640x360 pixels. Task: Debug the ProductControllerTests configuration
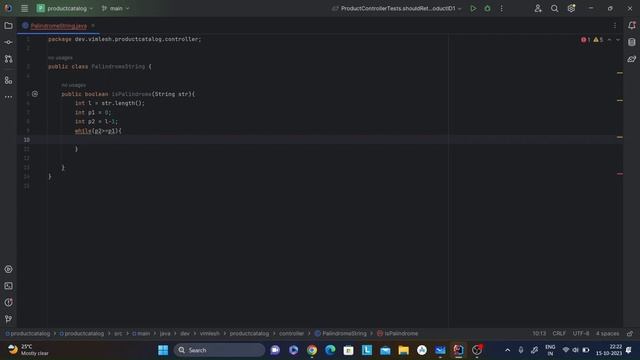click(487, 8)
